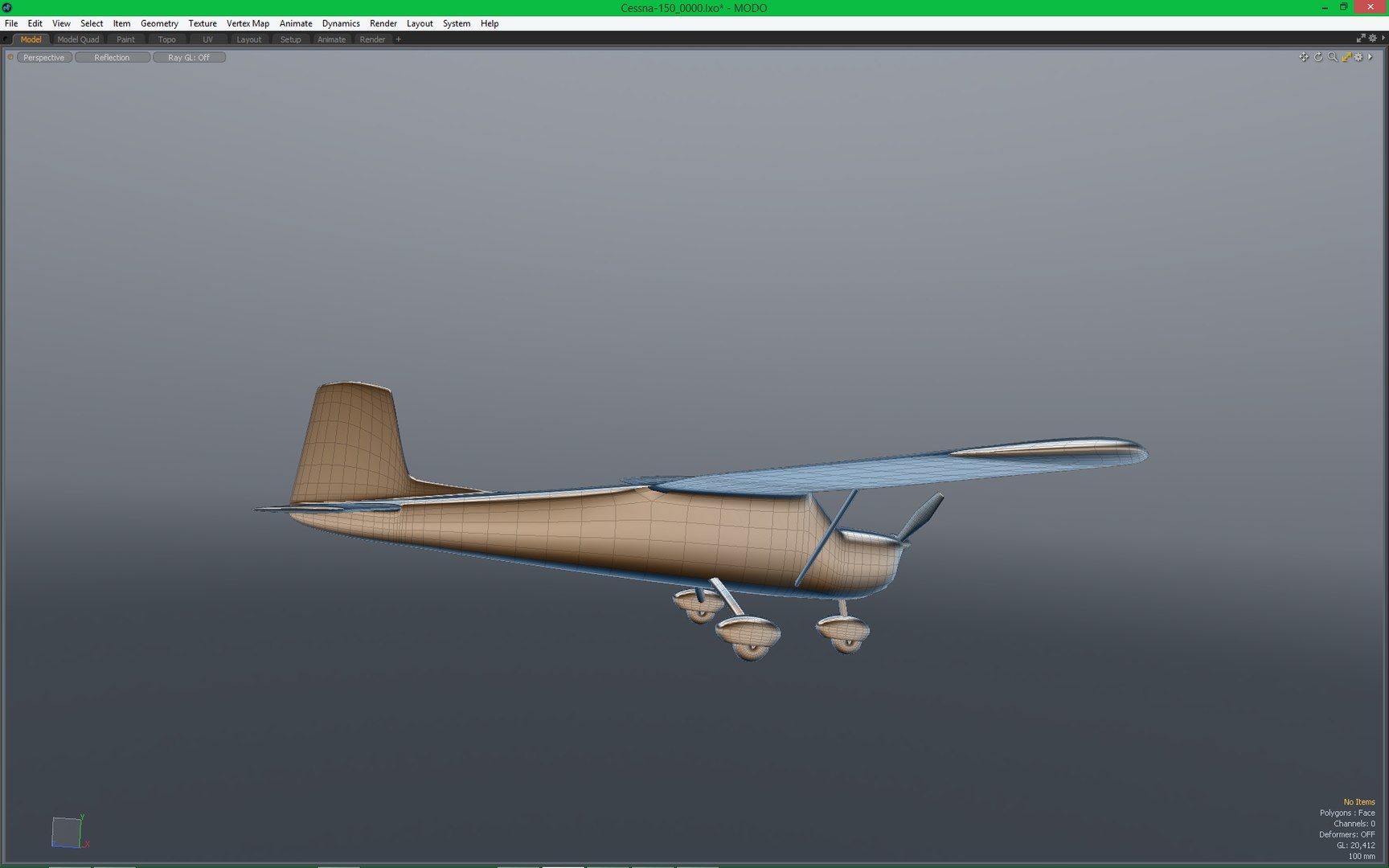Click the airplane propeller in viewport
Screen dimensions: 1389x868
pyautogui.click(x=921, y=517)
